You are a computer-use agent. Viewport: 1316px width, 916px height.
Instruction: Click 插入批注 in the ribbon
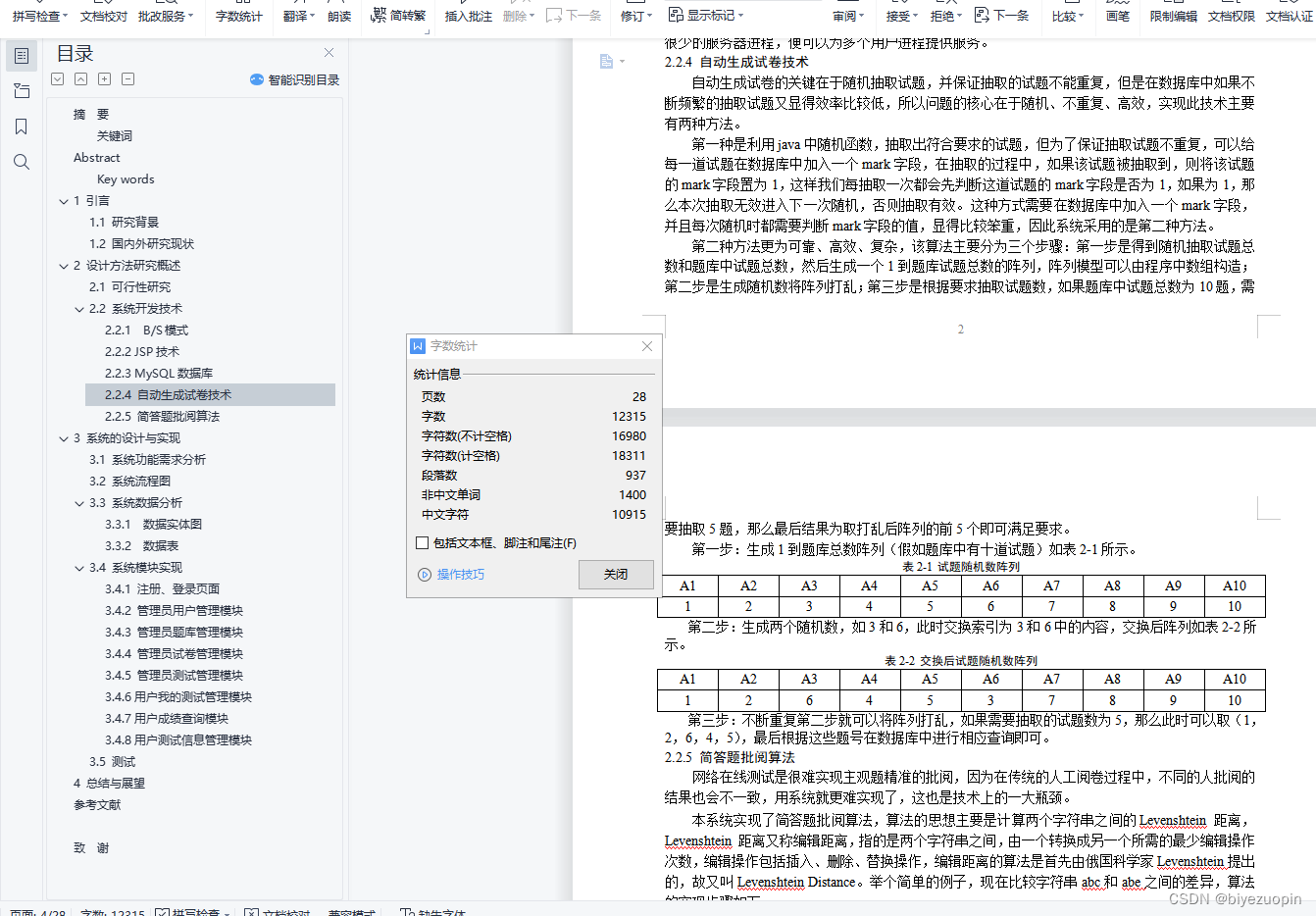tap(469, 16)
